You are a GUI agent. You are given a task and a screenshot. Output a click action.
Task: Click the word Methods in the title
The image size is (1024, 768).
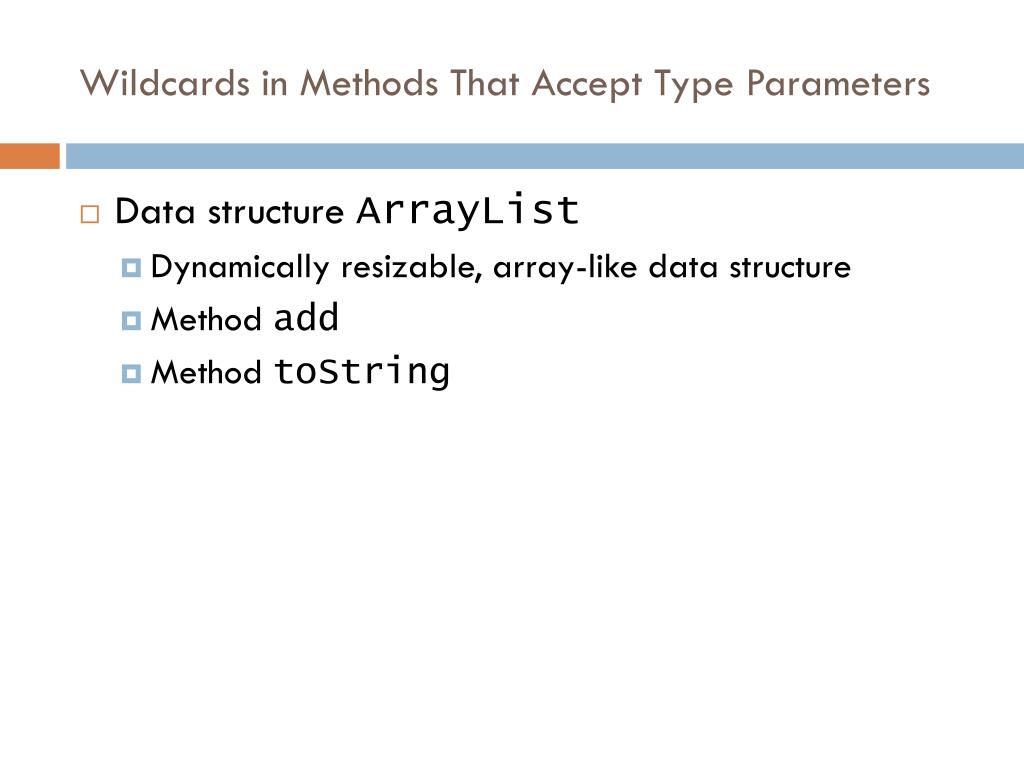point(369,84)
